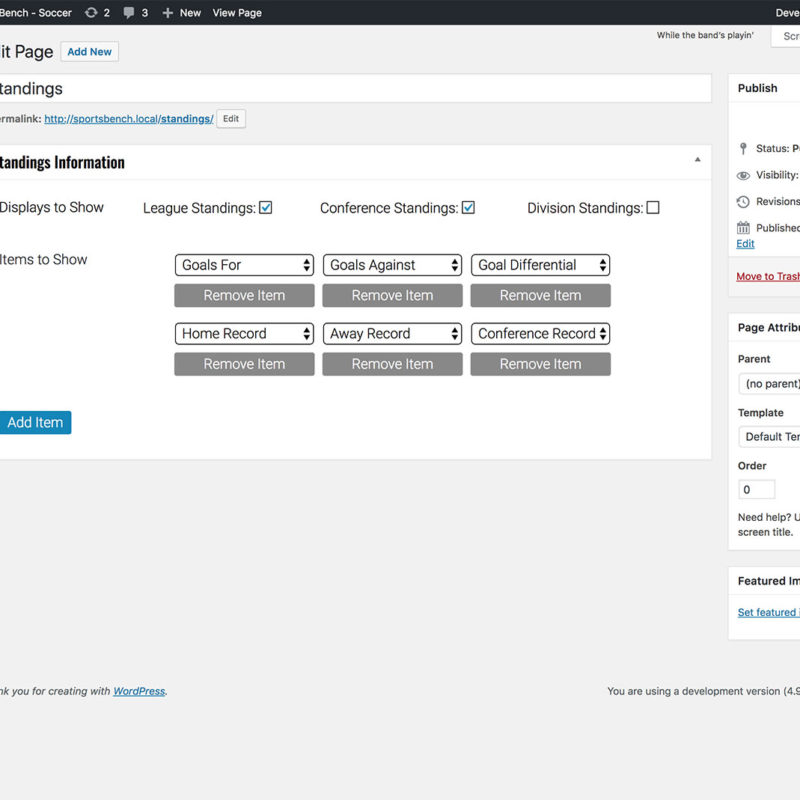Remove the Goal Differential item
Viewport: 800px width, 800px height.
[x=540, y=295]
